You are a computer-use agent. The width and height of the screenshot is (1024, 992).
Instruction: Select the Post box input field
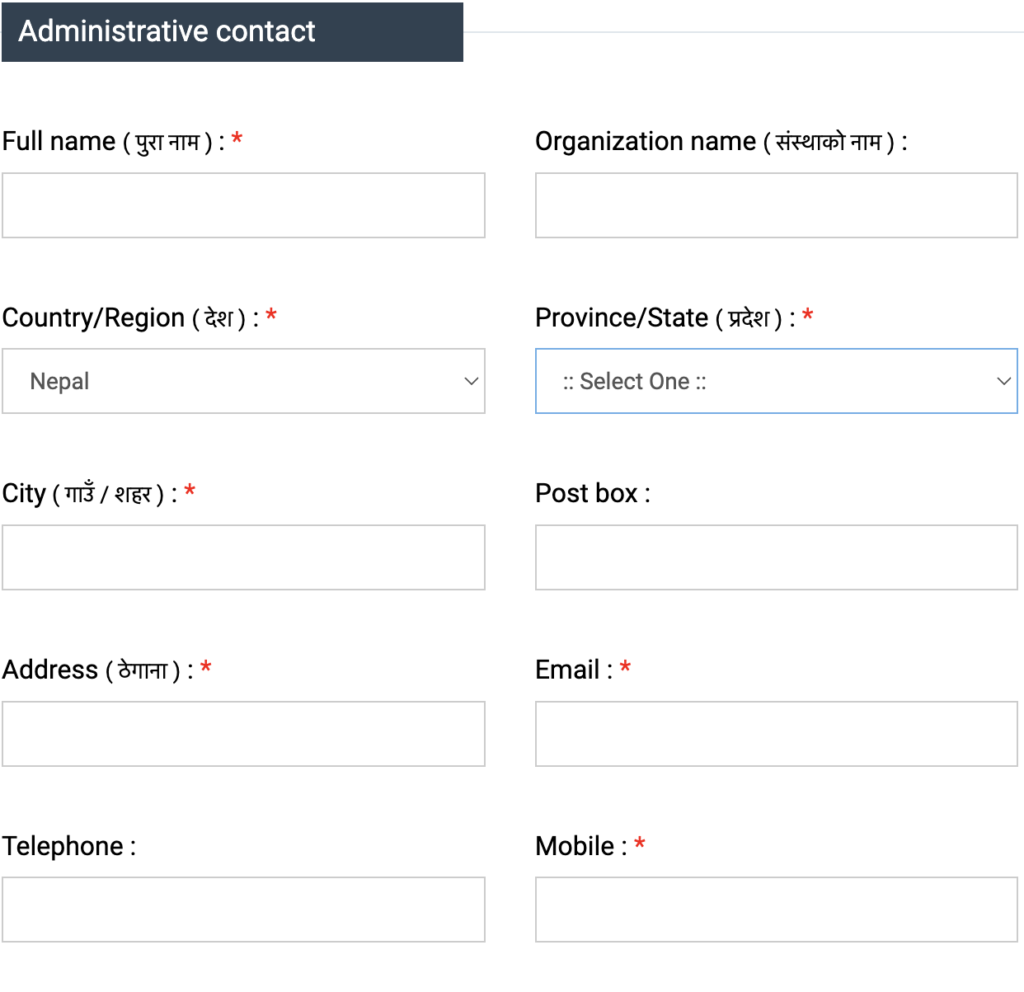point(776,557)
